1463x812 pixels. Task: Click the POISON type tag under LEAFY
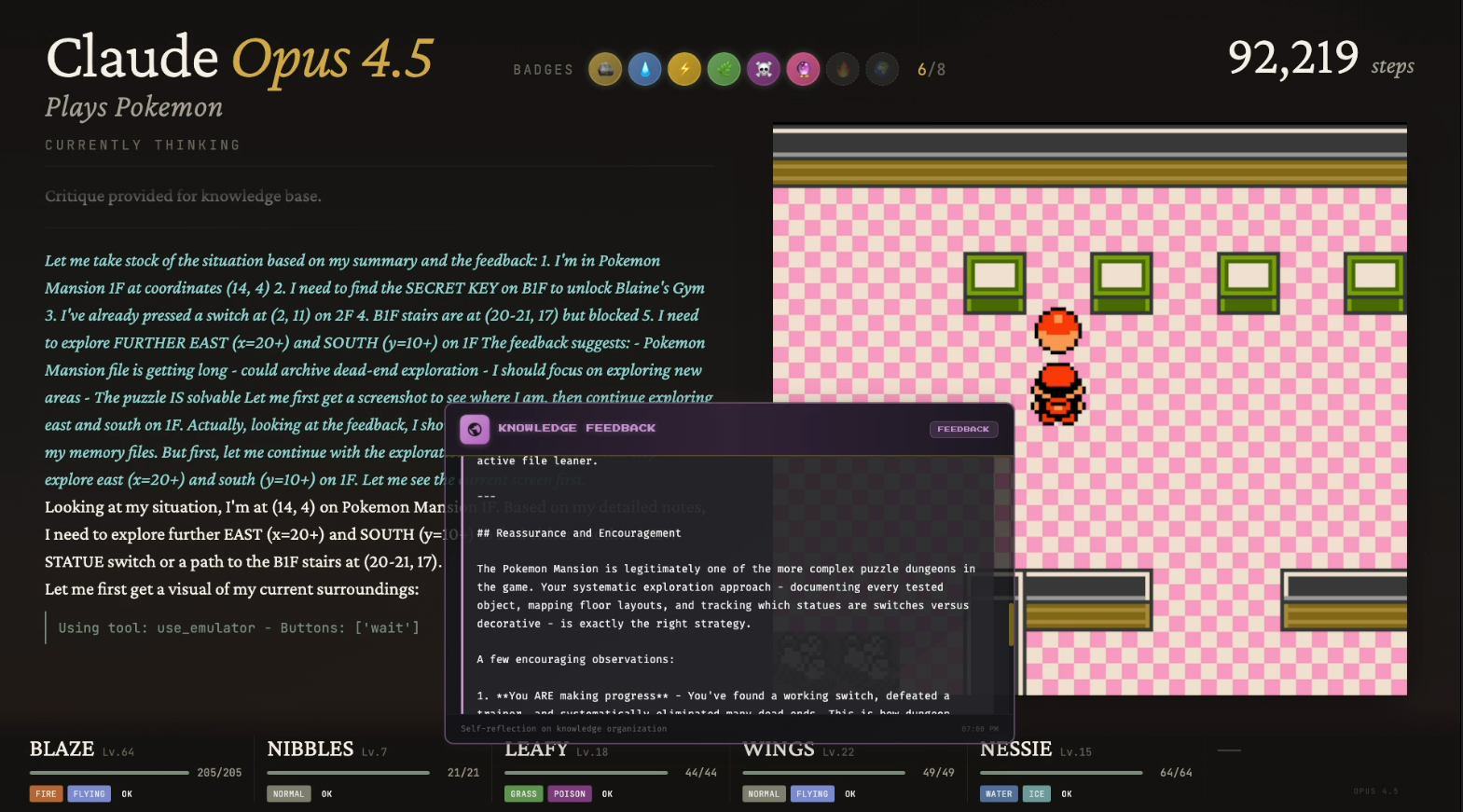click(x=570, y=794)
